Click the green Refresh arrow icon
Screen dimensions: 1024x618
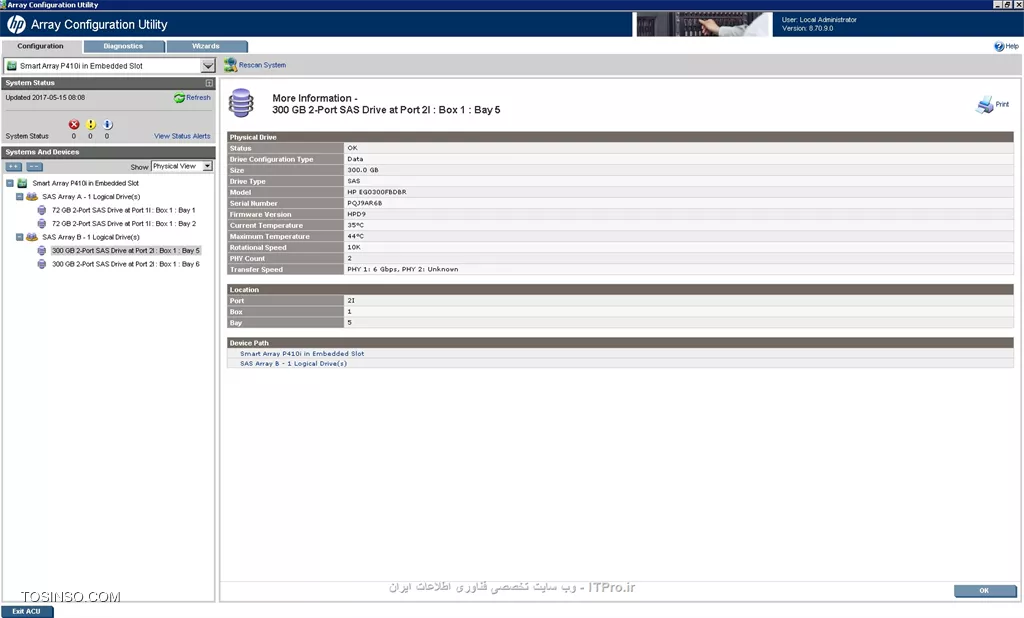179,98
